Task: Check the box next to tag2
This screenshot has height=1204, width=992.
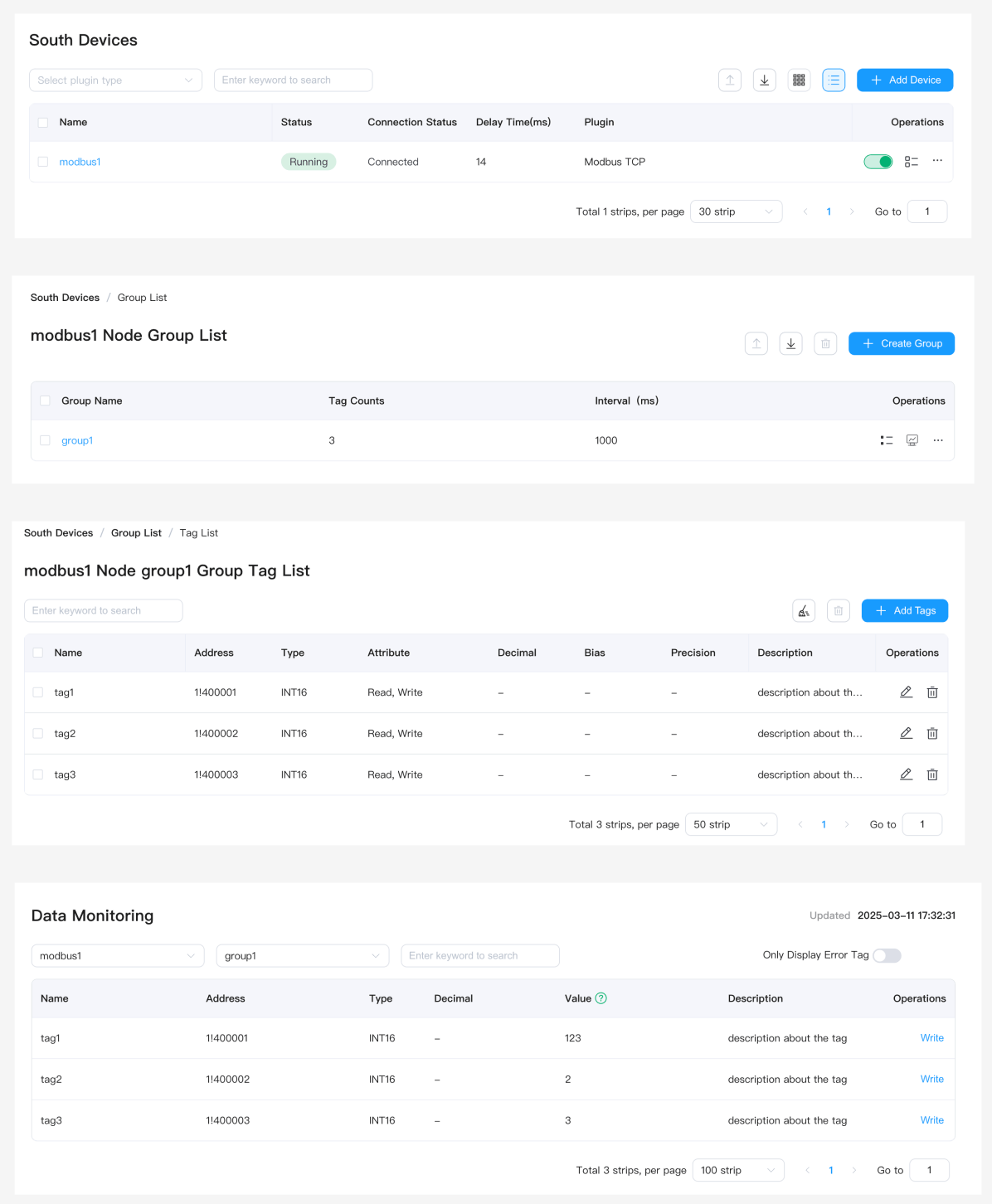Action: pyautogui.click(x=38, y=734)
